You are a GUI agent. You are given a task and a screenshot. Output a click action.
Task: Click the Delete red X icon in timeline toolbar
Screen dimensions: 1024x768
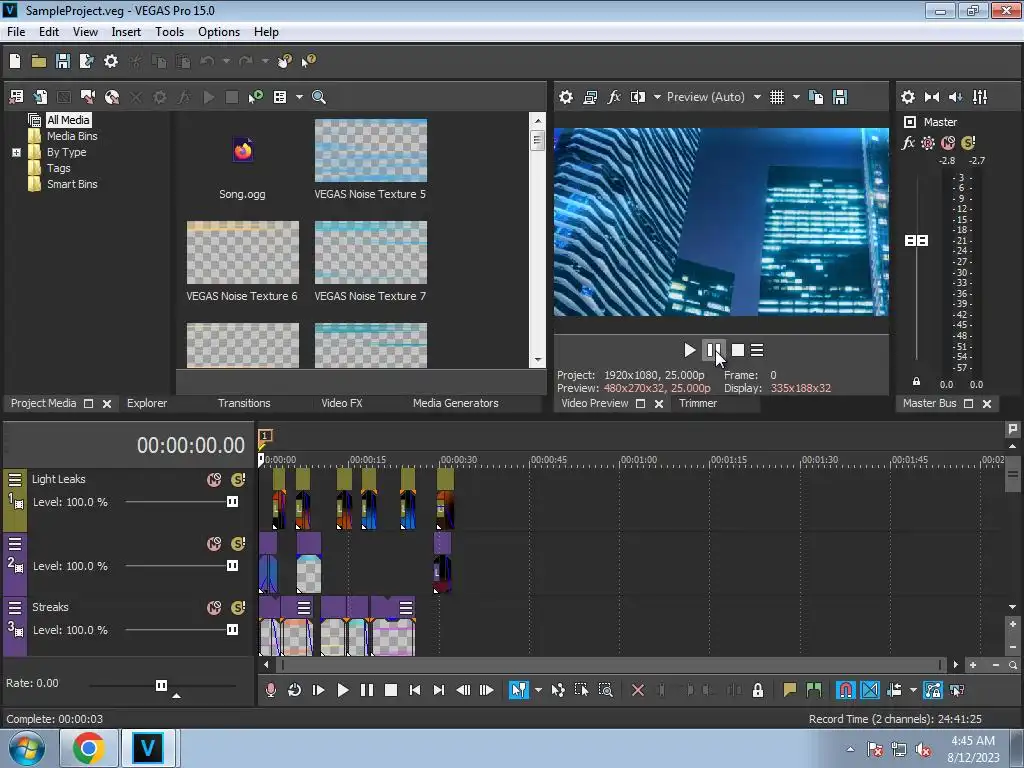pyautogui.click(x=638, y=690)
